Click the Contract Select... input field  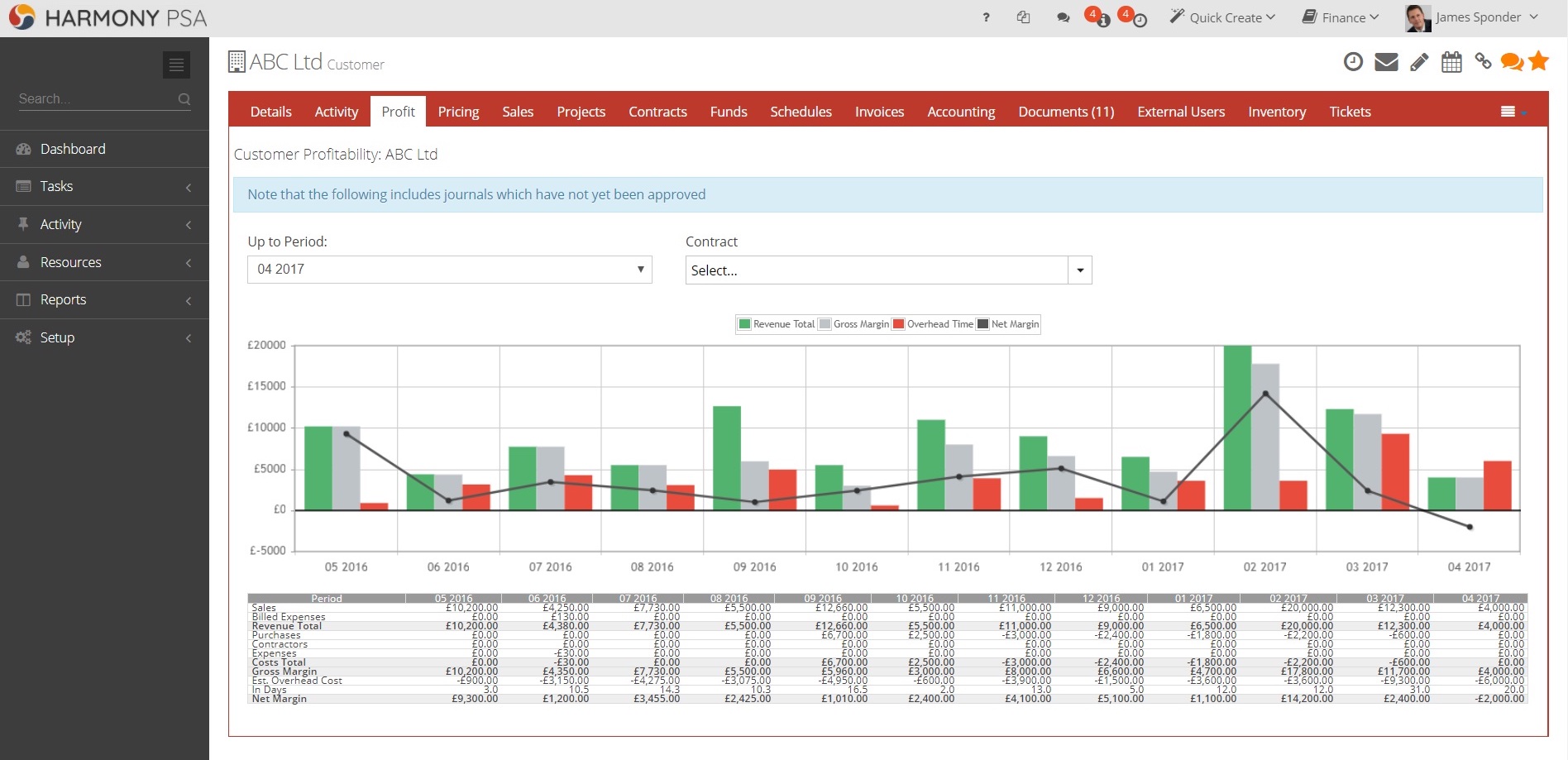click(877, 270)
